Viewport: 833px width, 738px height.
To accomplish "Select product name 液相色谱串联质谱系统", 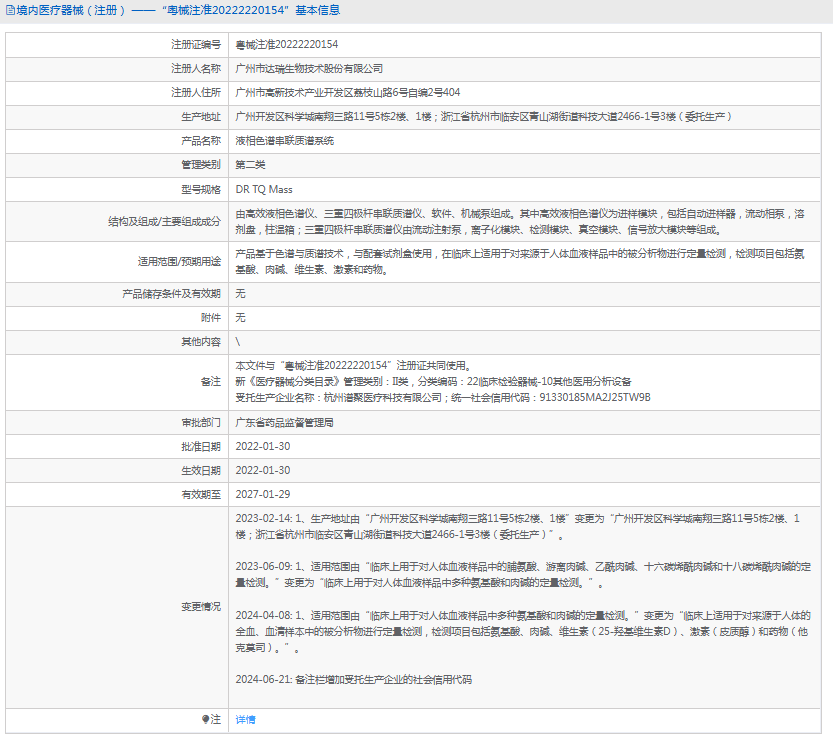I will [x=285, y=141].
